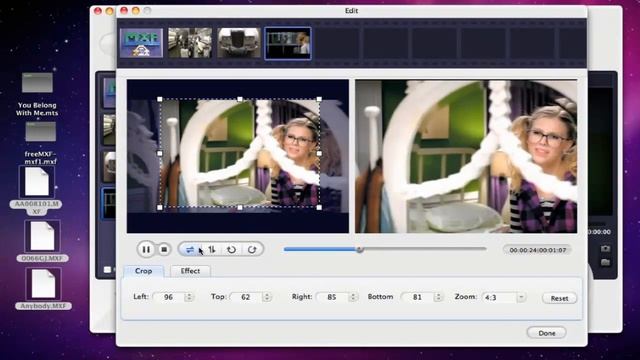
Task: Minimize the Edit window with yellow button
Action: tap(136, 11)
